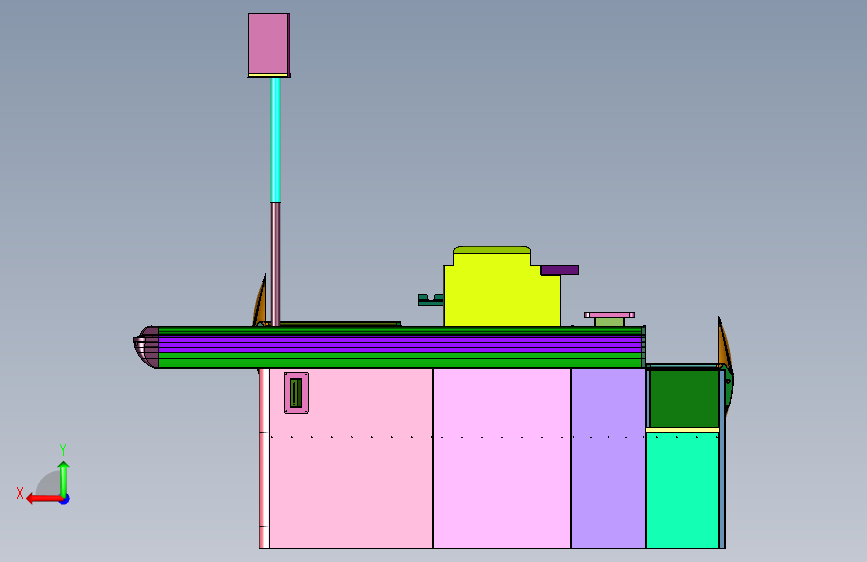Click the small switch plate on pink cabinet
The width and height of the screenshot is (867, 562).
[296, 393]
